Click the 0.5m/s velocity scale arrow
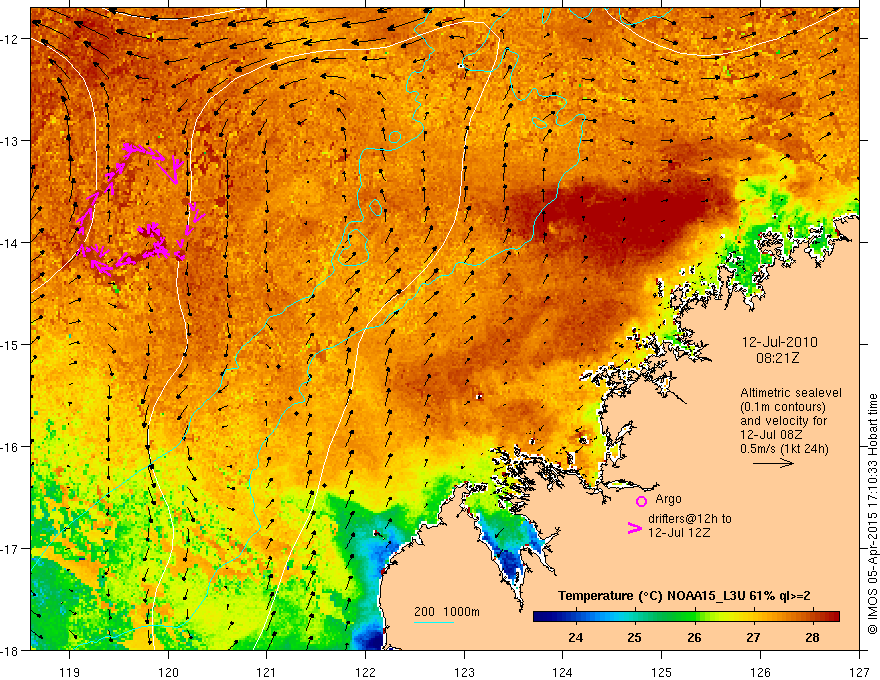This screenshot has height=680, width=880. point(773,463)
